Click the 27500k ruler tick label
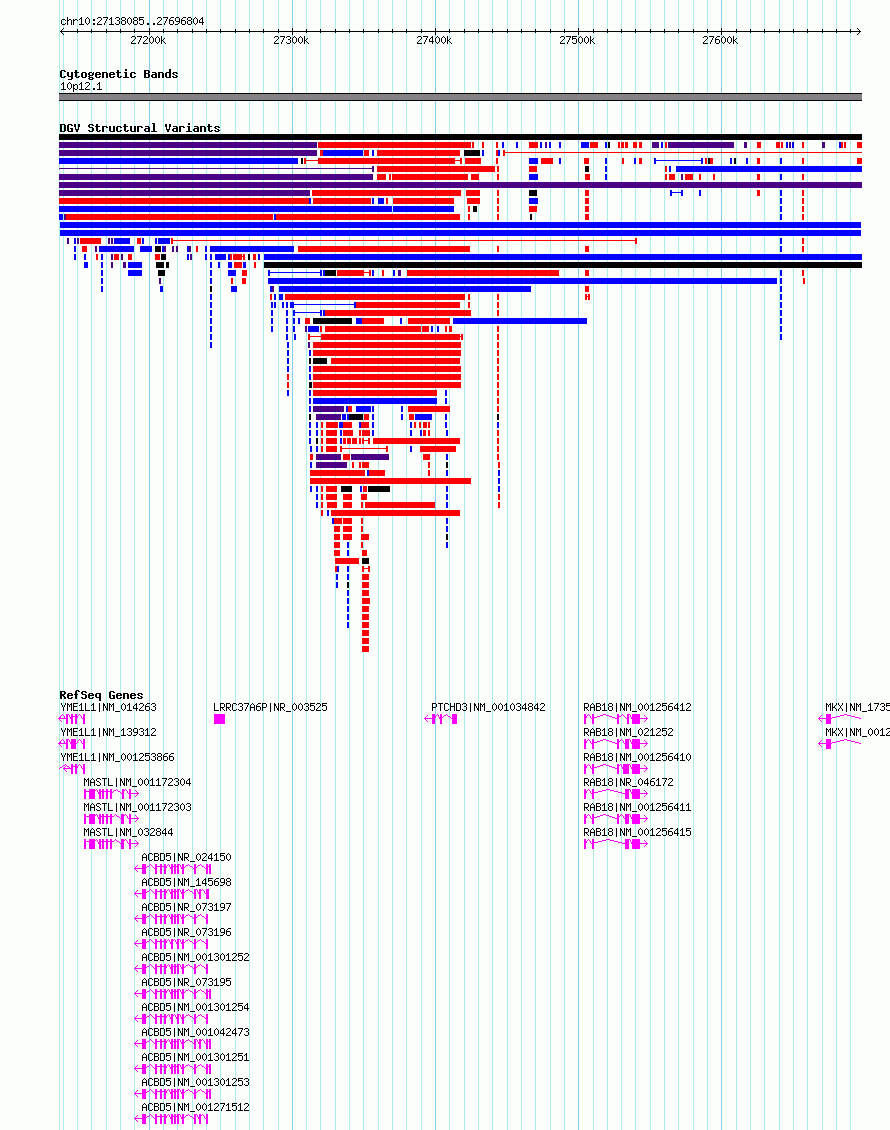 click(577, 40)
